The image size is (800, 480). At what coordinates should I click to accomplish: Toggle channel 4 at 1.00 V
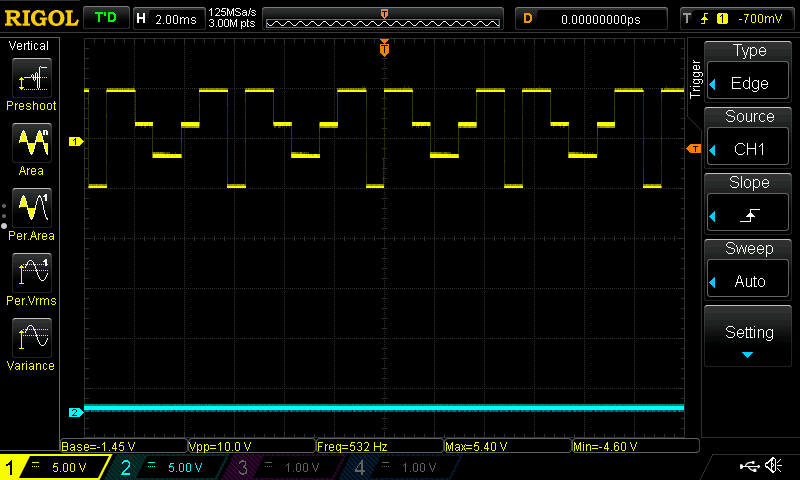403,467
